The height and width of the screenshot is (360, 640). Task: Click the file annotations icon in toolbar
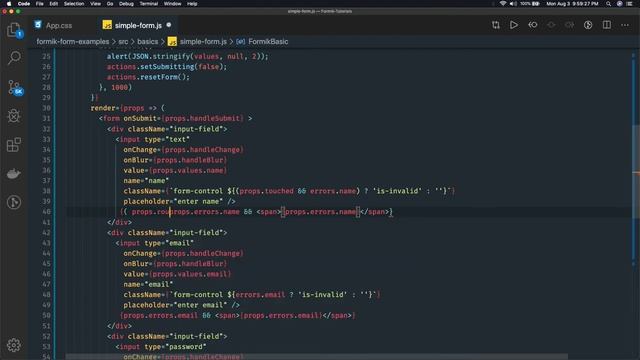[x=588, y=25]
